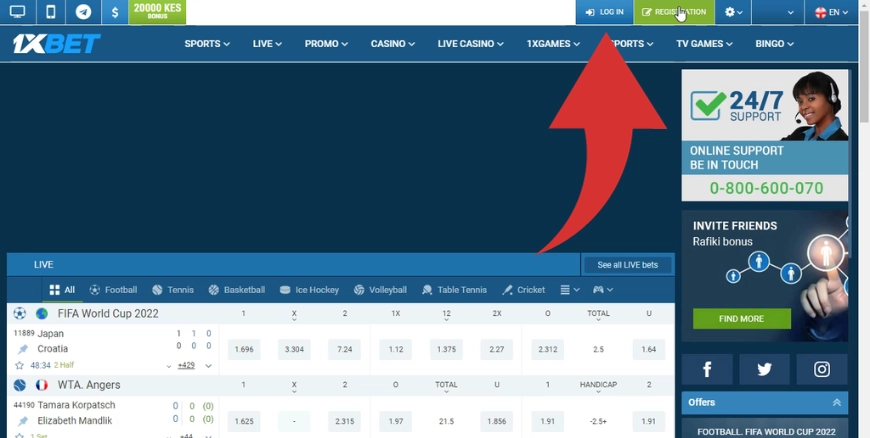
Task: Open the 1XGAMES menu
Action: coord(553,43)
